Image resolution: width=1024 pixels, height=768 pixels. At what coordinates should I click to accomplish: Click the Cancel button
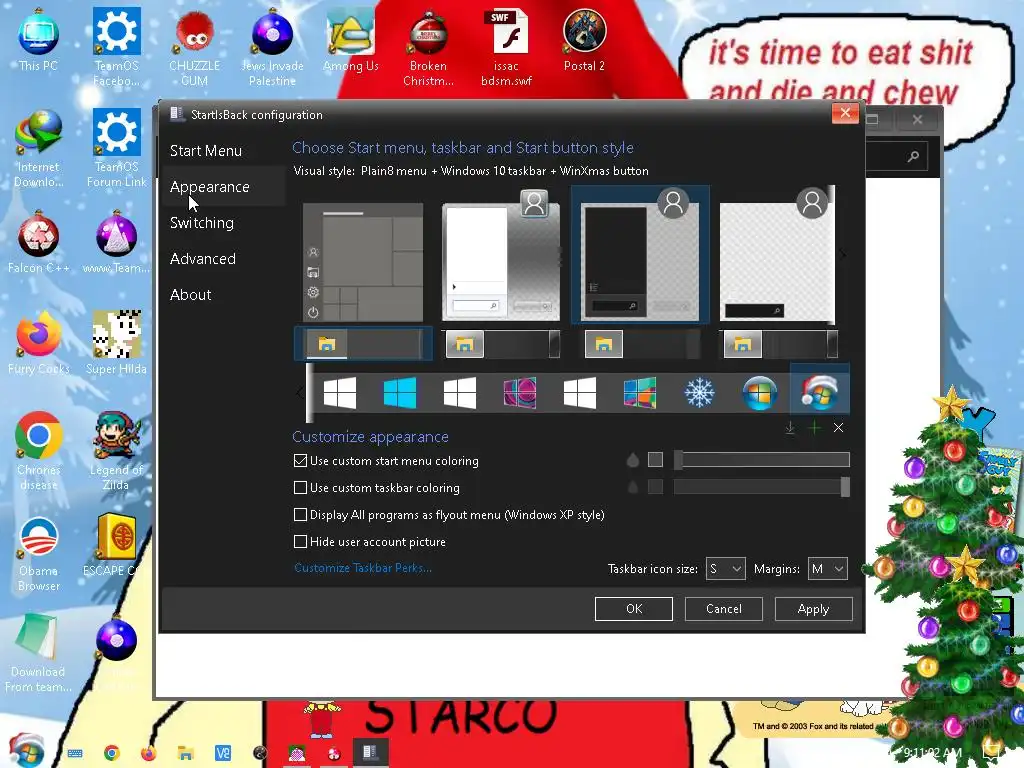pyautogui.click(x=724, y=609)
